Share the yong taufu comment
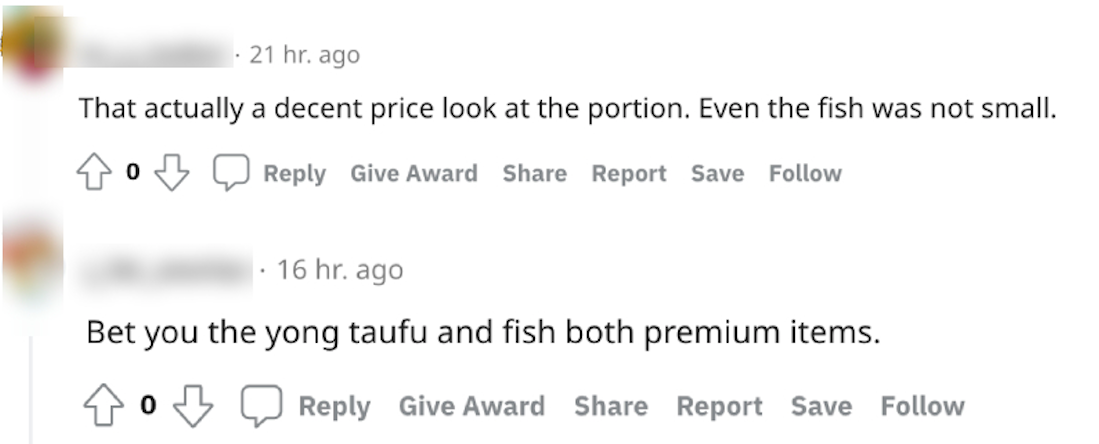The width and height of the screenshot is (1099, 444). (x=610, y=406)
